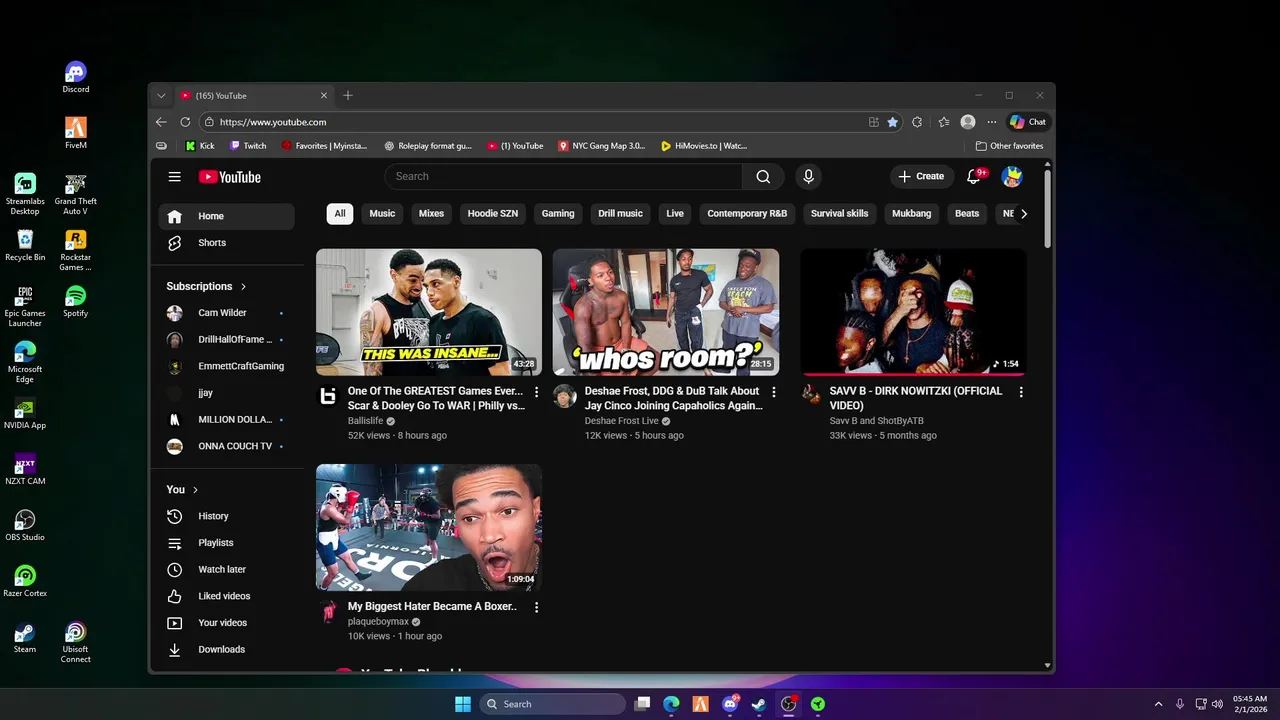Select the Gaming filter chip
Viewport: 1280px width, 720px height.
click(558, 214)
